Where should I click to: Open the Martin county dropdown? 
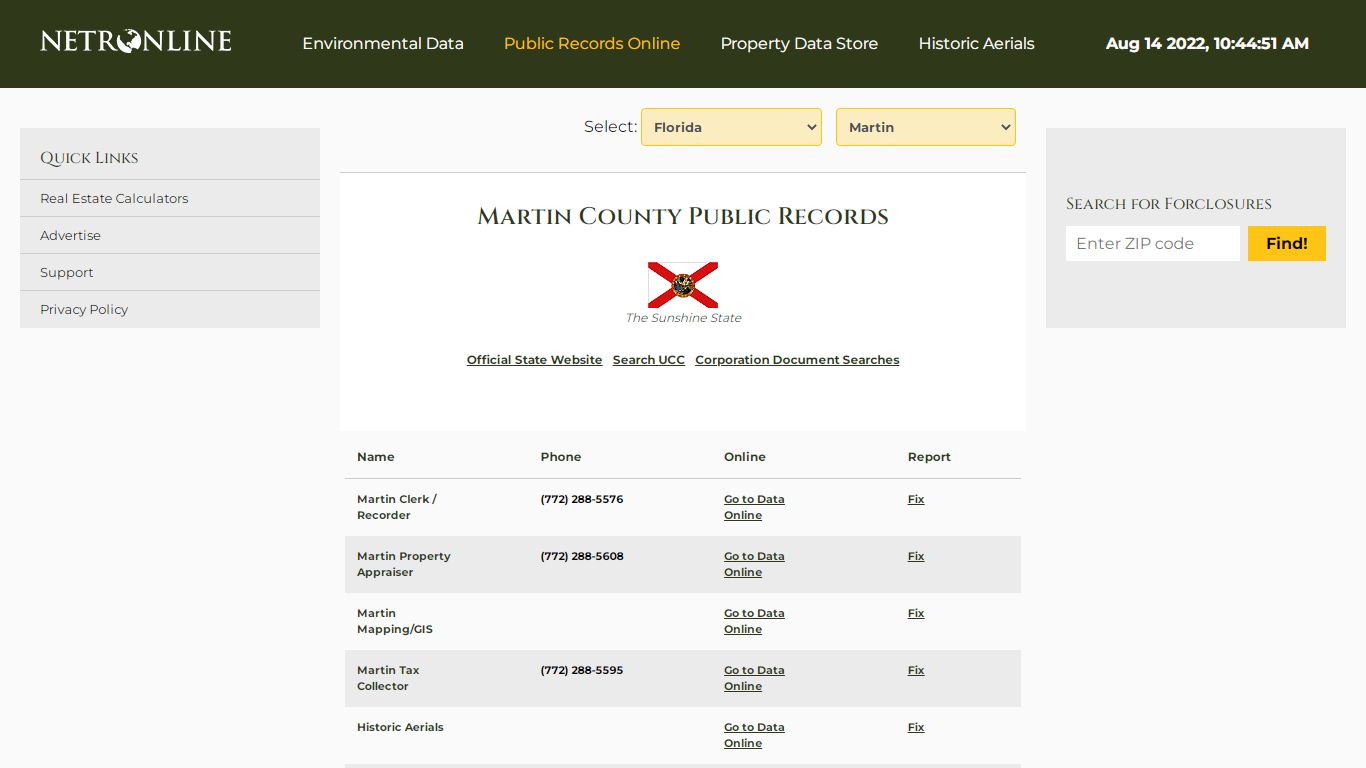pos(926,127)
